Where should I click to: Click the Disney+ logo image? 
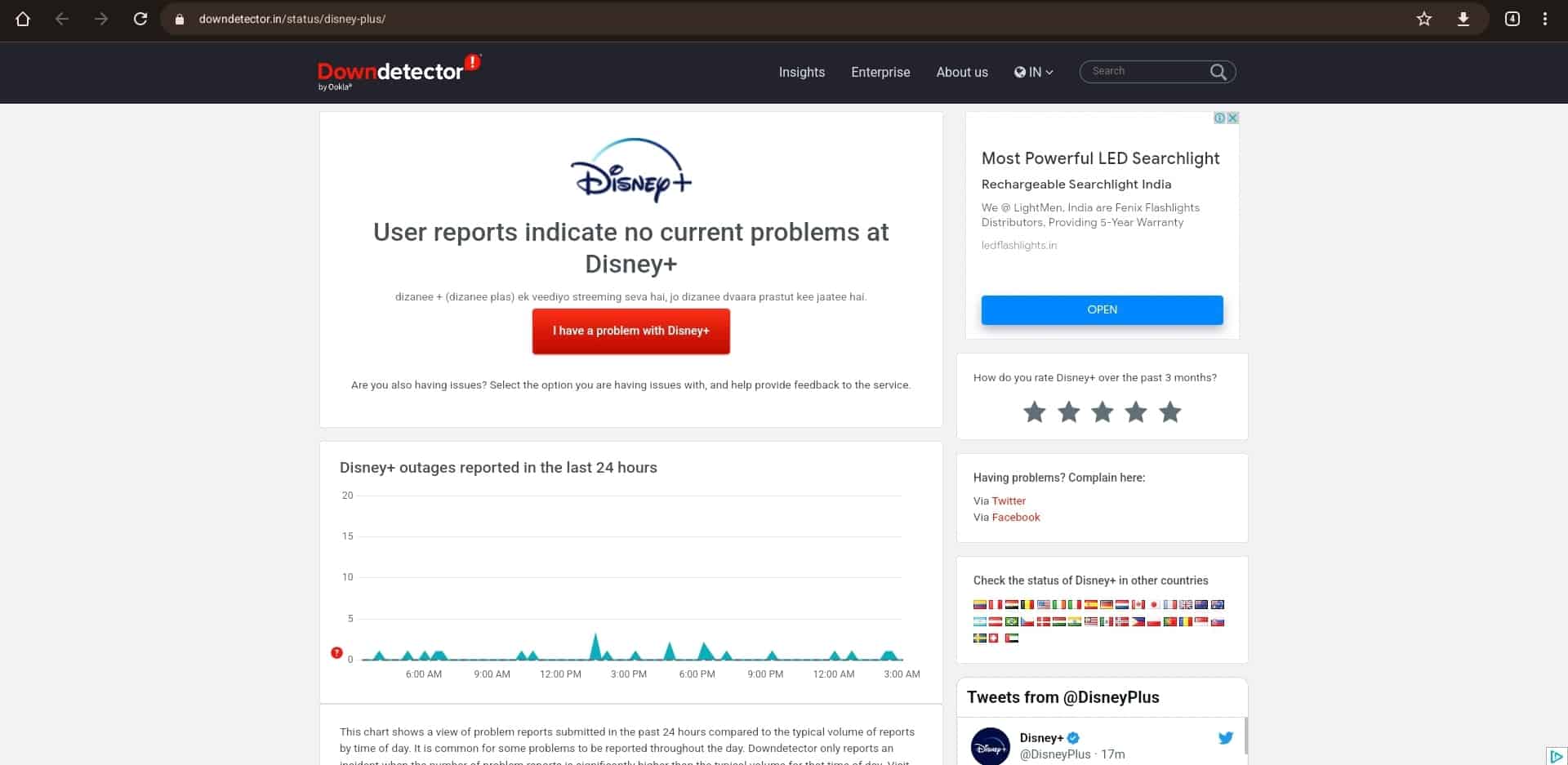[631, 170]
